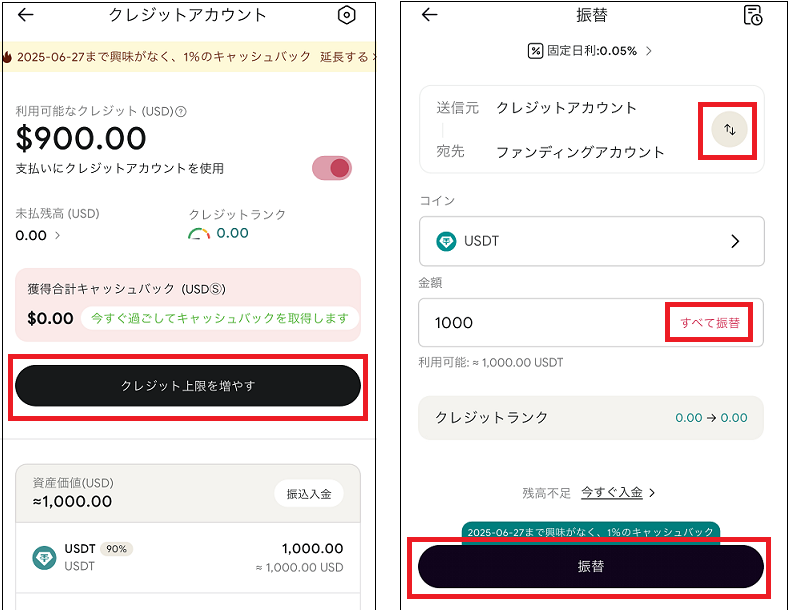Open the USDT coin selector
This screenshot has width=796, height=610.
coord(591,241)
